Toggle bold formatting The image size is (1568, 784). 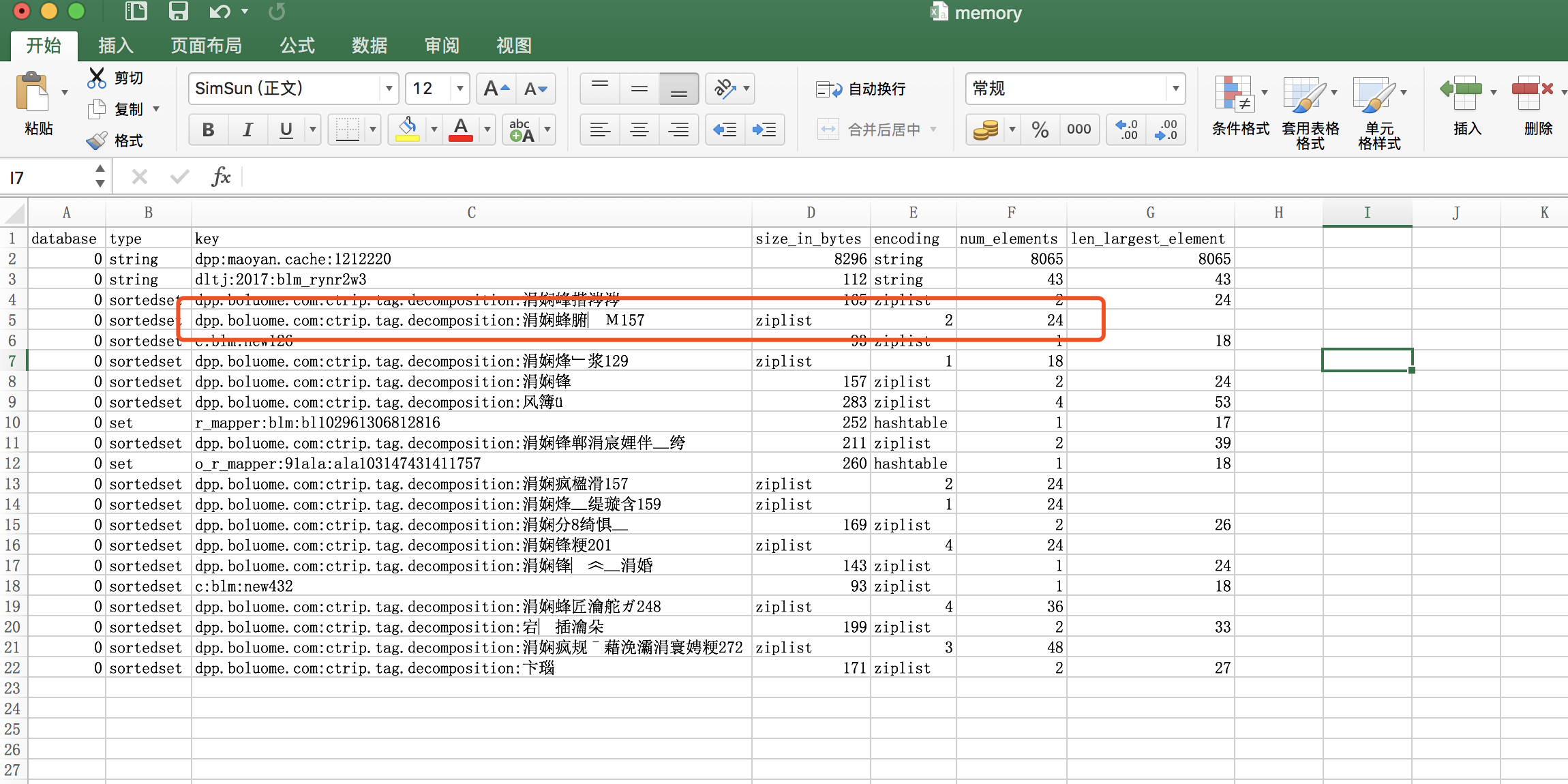(x=209, y=130)
